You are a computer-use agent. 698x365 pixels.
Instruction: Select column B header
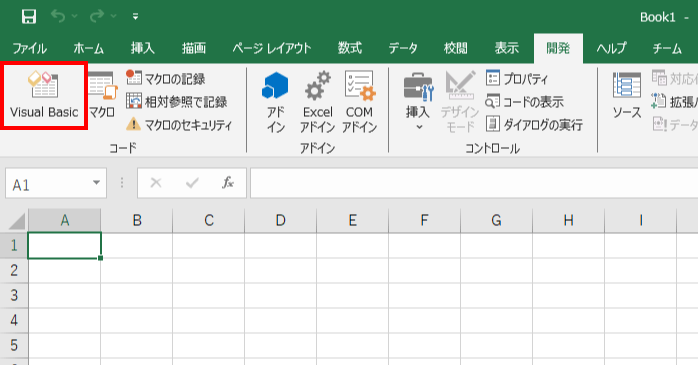point(137,220)
